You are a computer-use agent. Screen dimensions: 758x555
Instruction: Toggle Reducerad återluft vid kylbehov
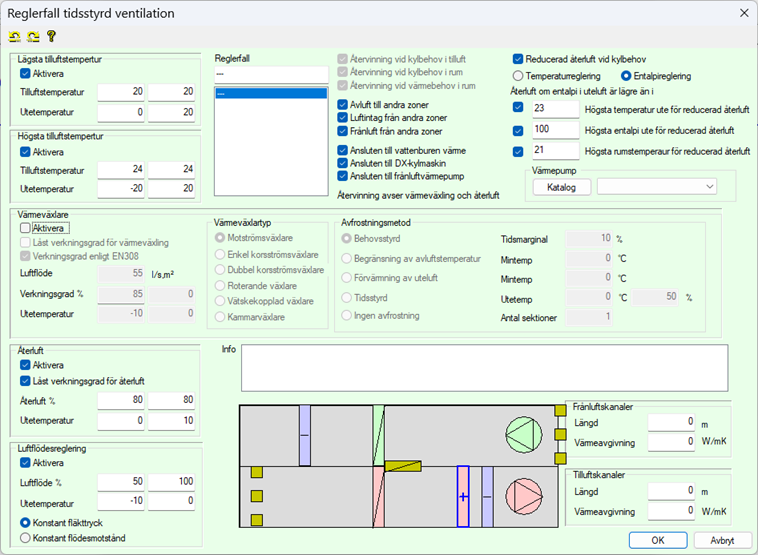pos(519,59)
